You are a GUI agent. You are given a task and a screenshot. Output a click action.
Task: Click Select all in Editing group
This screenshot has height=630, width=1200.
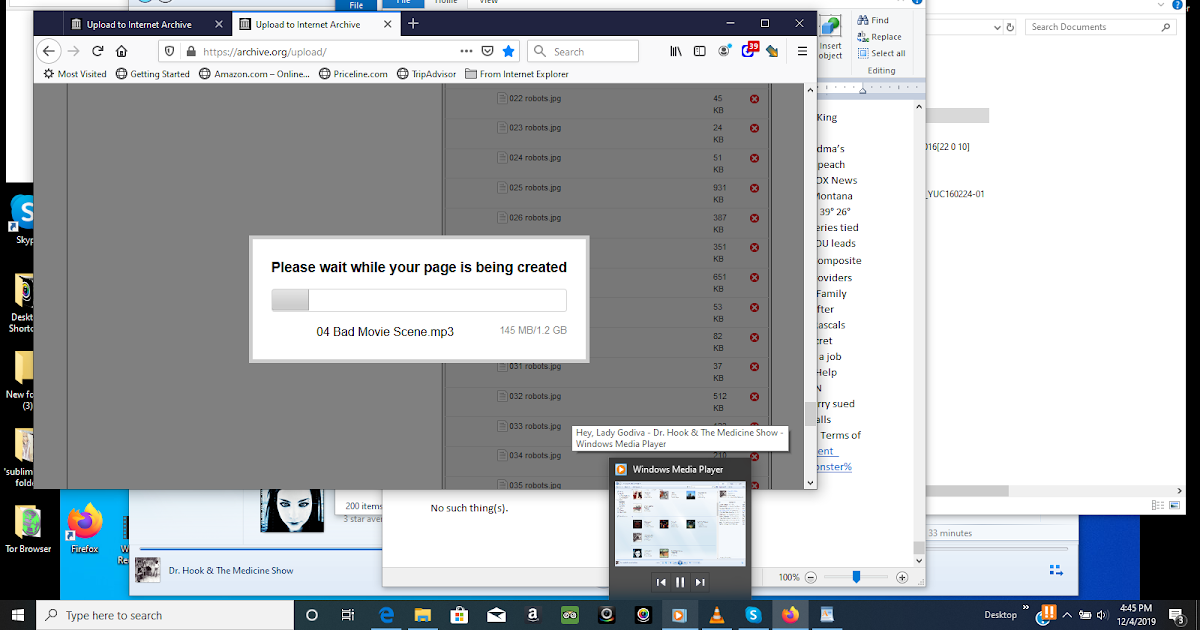[881, 53]
